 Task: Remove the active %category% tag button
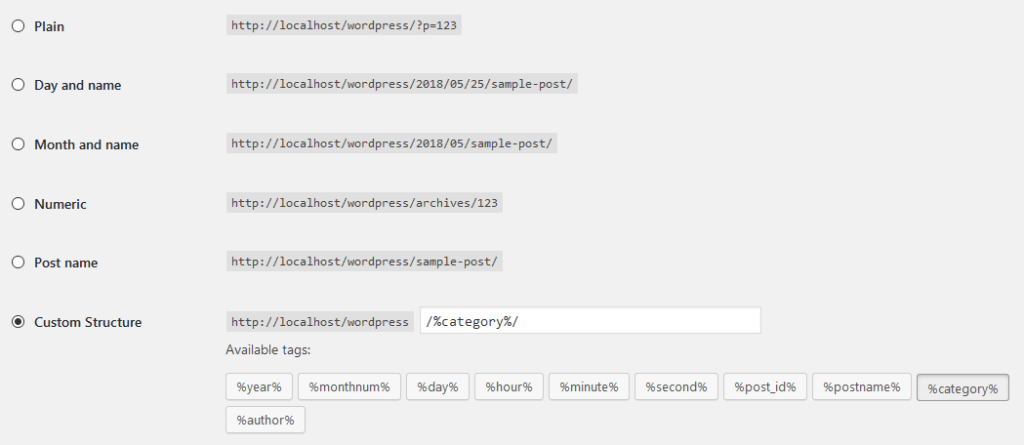[963, 388]
